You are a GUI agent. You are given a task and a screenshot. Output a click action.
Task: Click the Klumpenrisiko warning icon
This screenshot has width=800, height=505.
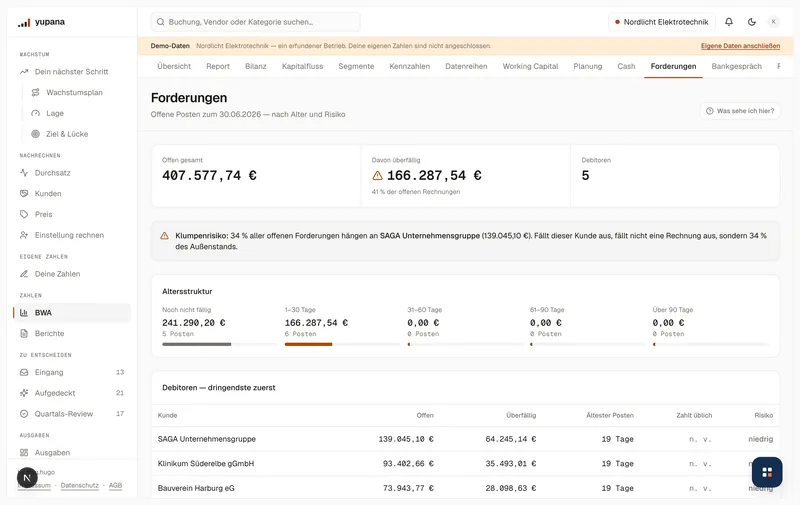point(164,236)
